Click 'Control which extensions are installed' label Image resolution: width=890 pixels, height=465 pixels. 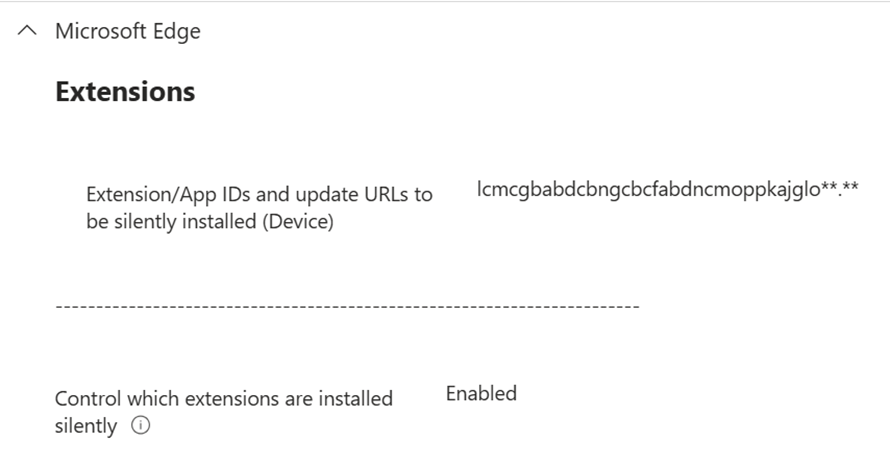[x=223, y=398]
